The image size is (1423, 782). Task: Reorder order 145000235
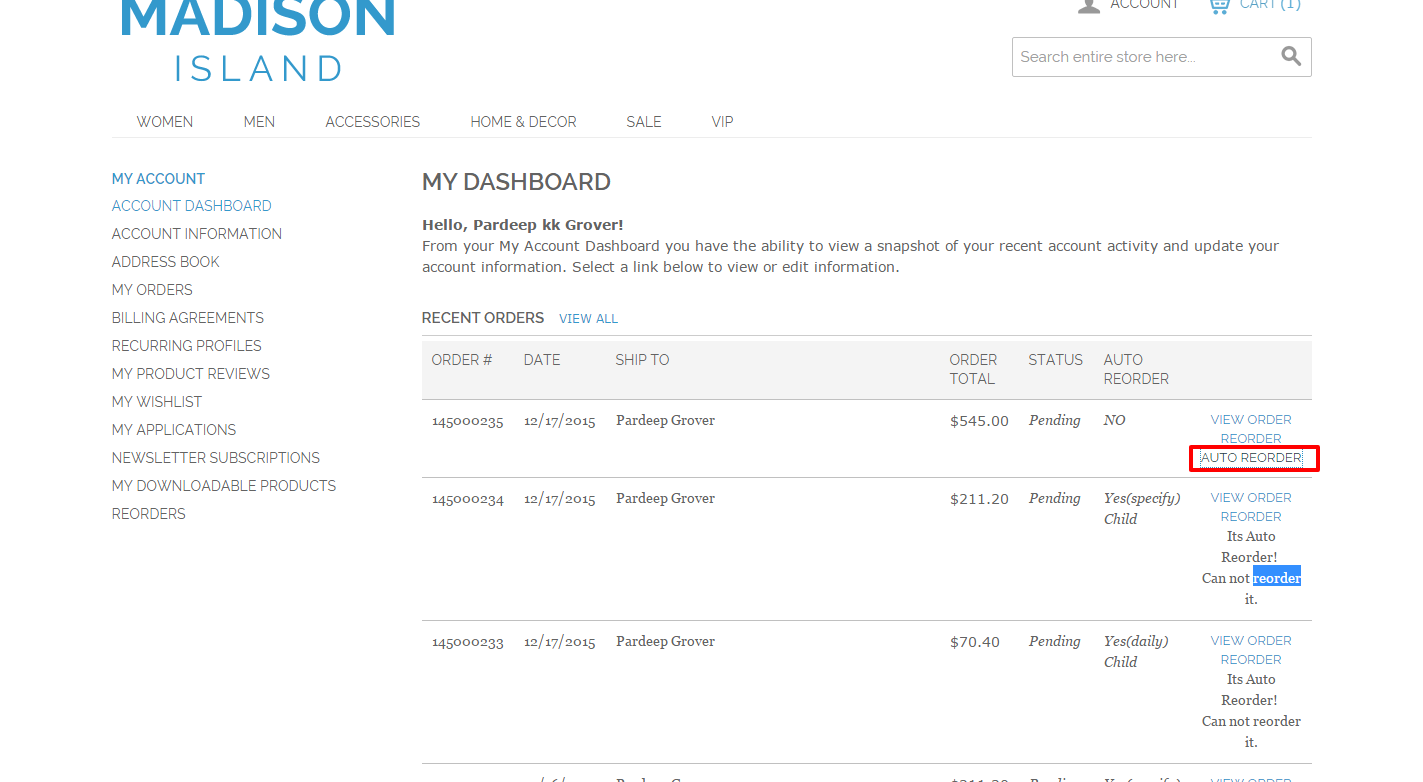(x=1251, y=439)
